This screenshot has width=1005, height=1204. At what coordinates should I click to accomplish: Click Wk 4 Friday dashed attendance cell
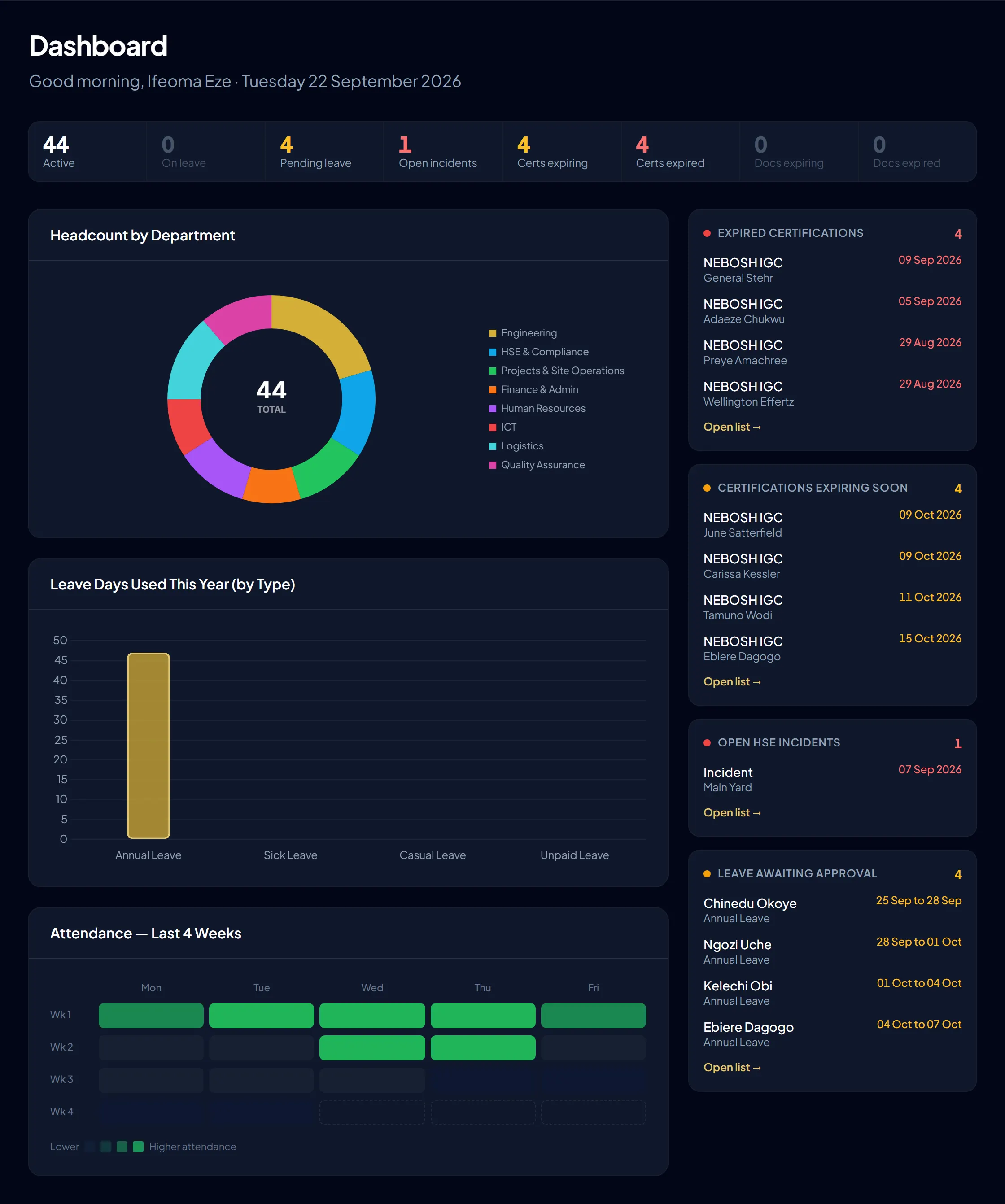pyautogui.click(x=594, y=1112)
